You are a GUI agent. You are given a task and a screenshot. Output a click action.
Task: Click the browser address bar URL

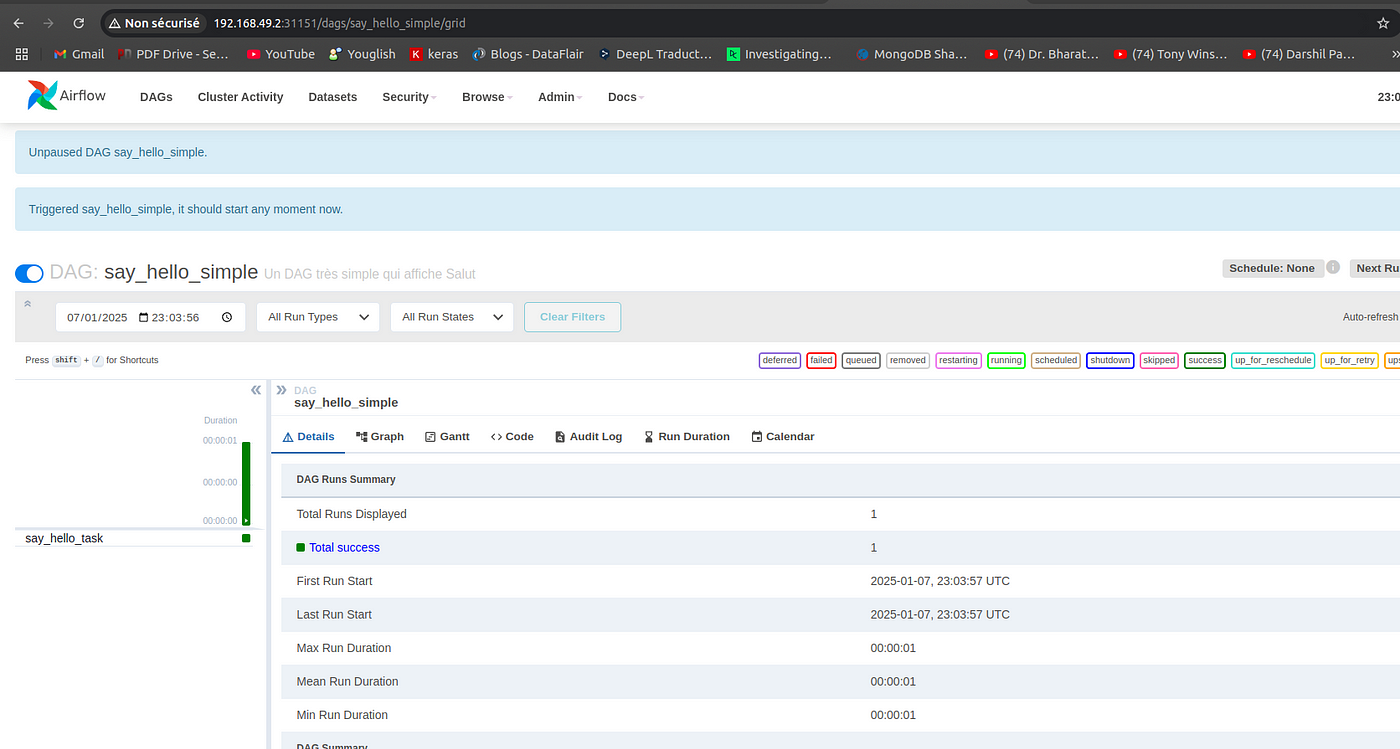click(339, 22)
